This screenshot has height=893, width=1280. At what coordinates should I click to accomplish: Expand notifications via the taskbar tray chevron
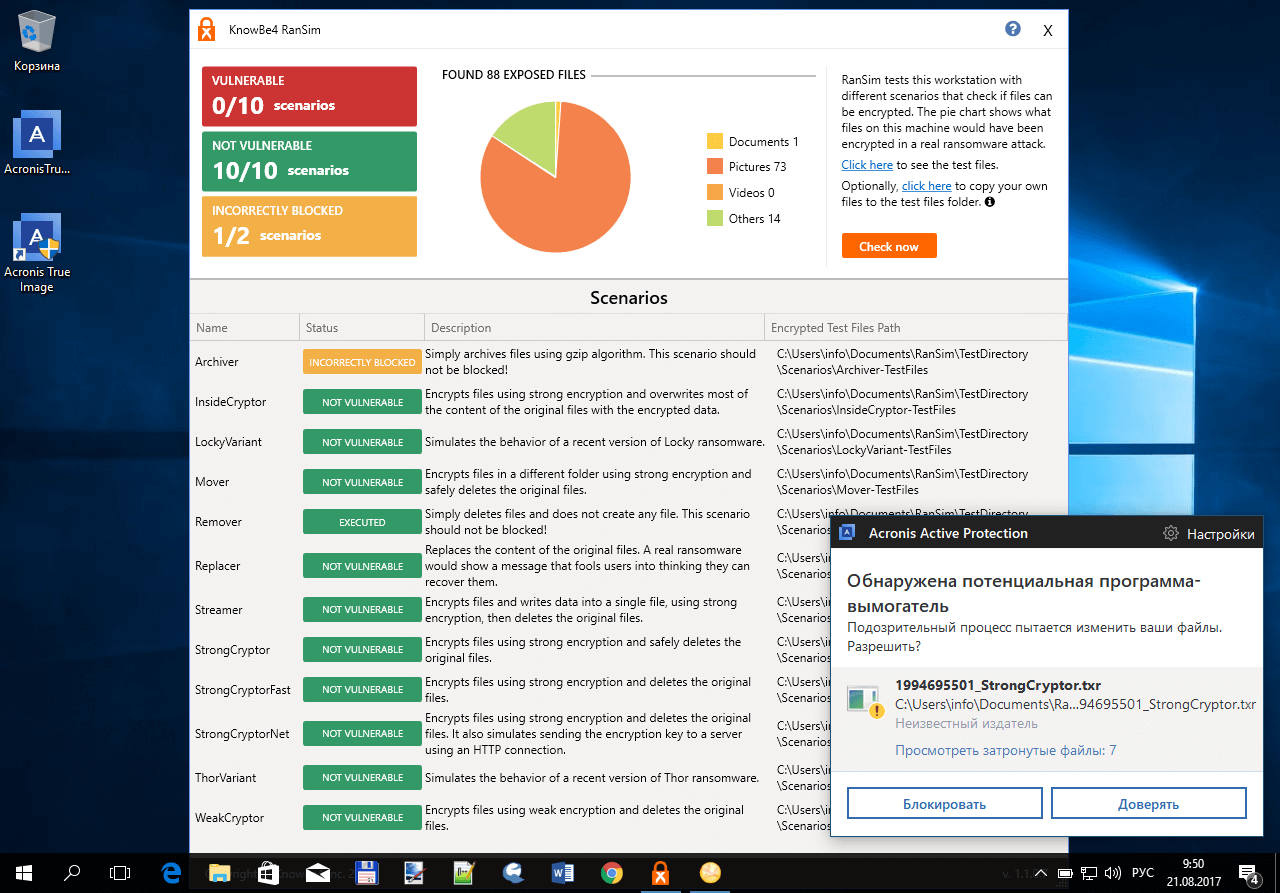1040,872
